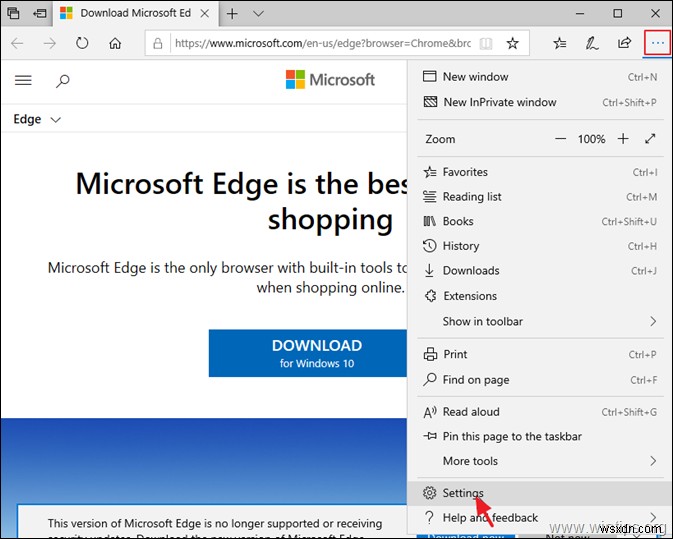Screen dimensions: 673x539
Task: Decrease zoom with minus button
Action: click(x=560, y=139)
